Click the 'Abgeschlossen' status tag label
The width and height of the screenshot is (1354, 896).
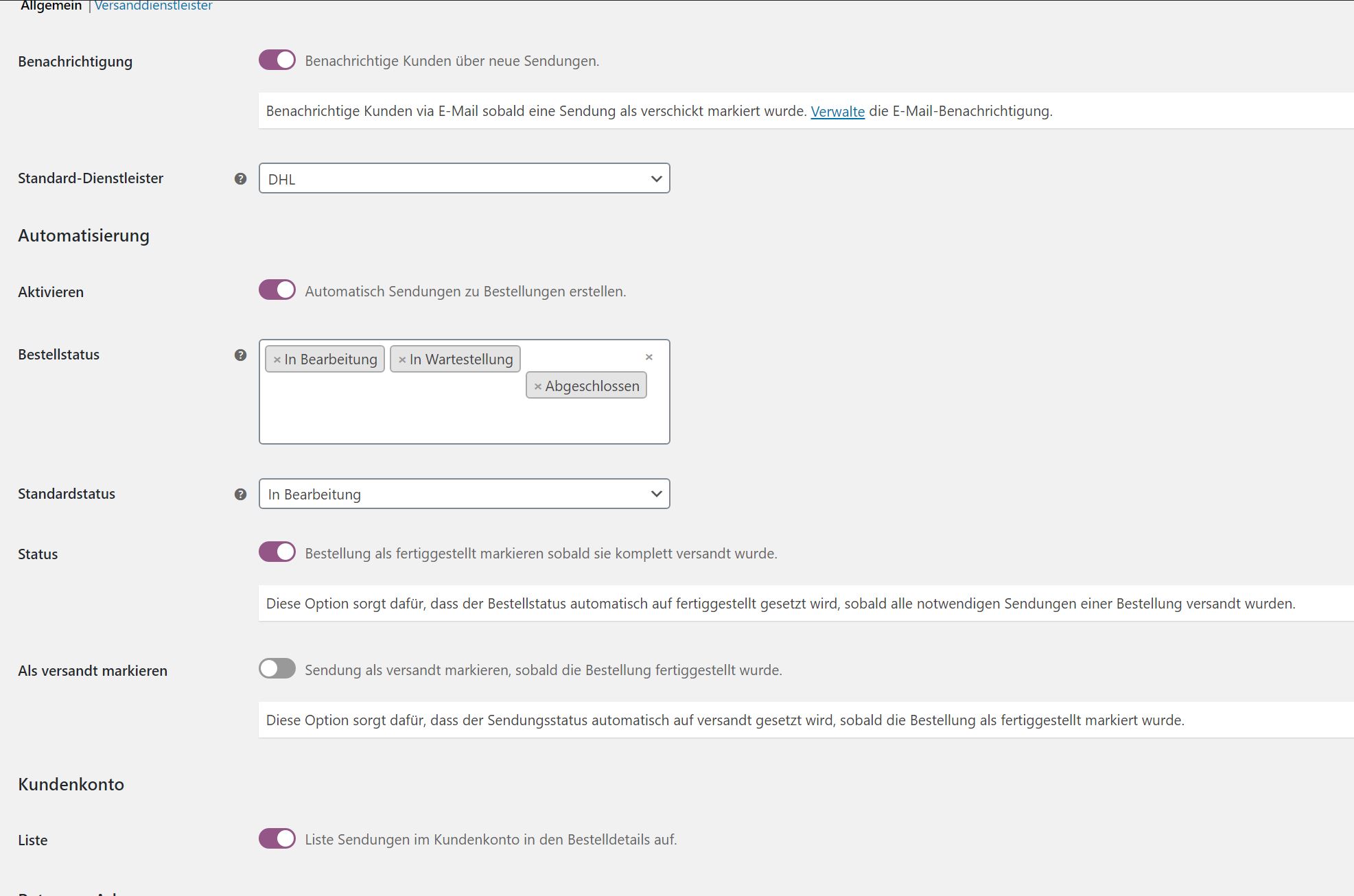tap(592, 386)
